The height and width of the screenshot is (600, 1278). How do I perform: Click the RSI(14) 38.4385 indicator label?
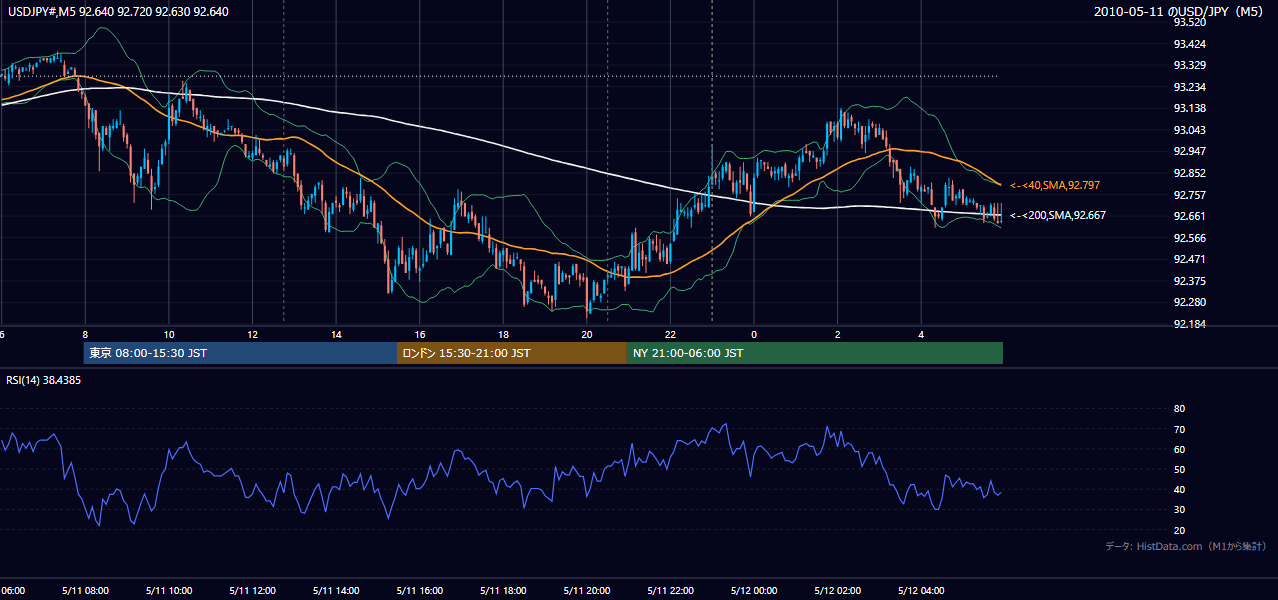[x=44, y=380]
